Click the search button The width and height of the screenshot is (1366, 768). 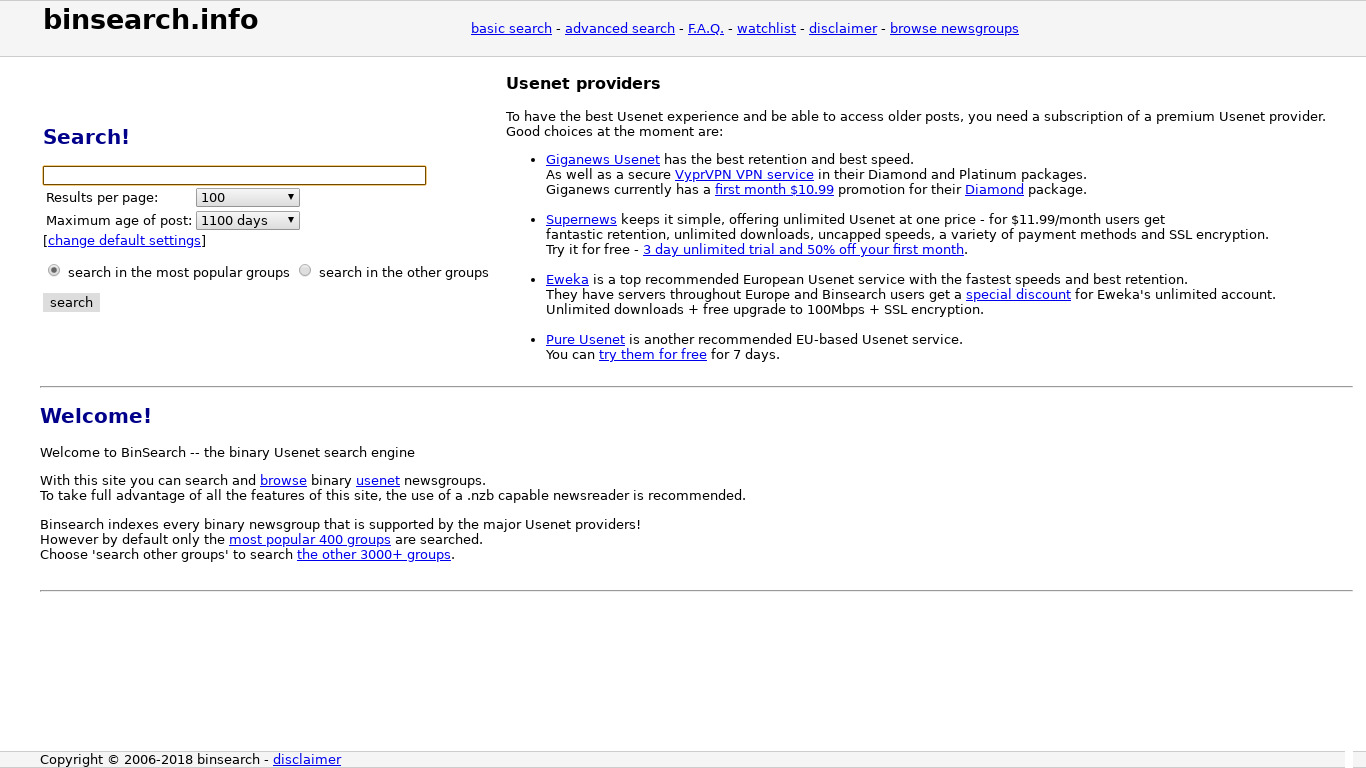point(71,303)
